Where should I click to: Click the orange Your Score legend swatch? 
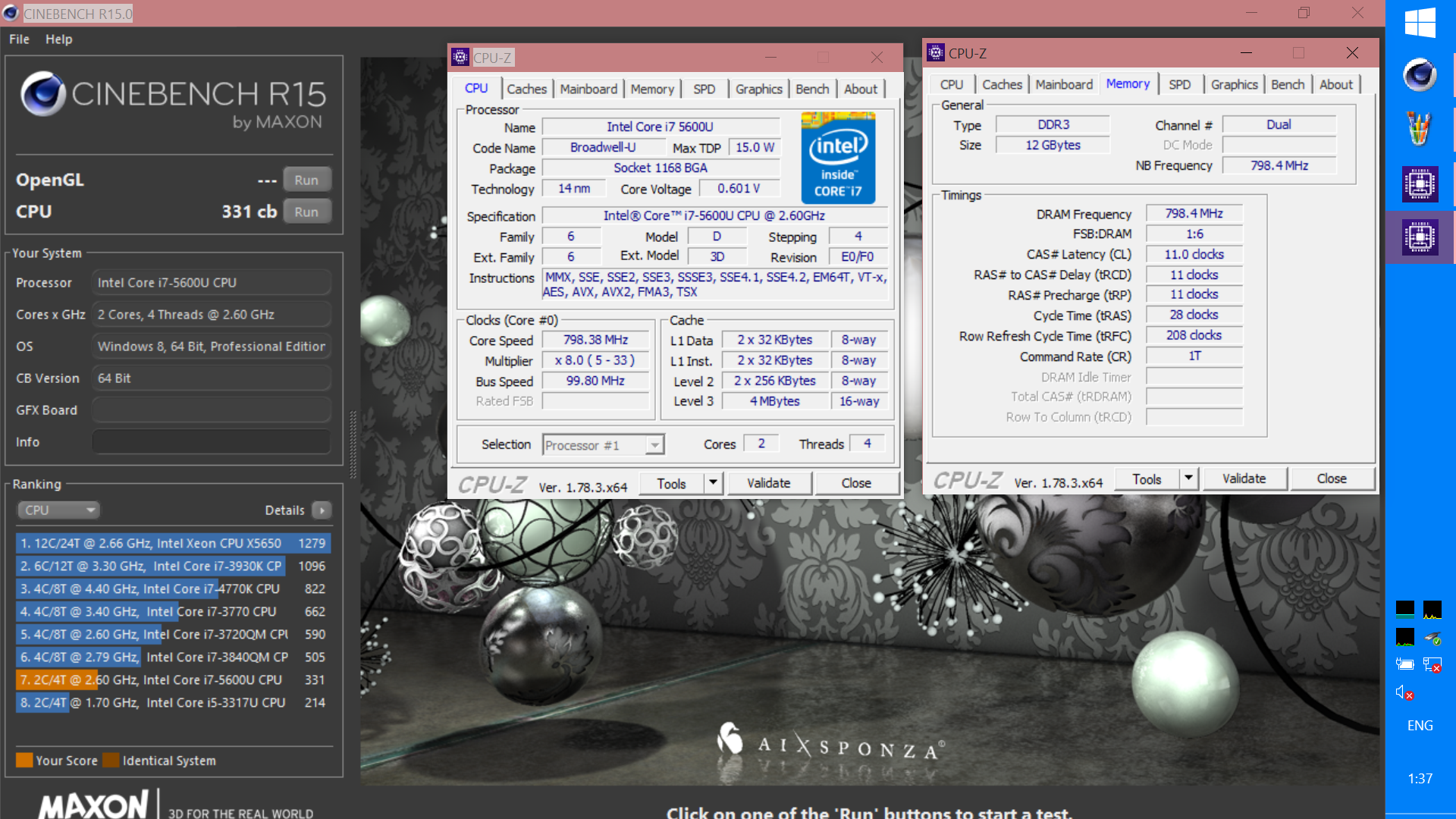[24, 760]
